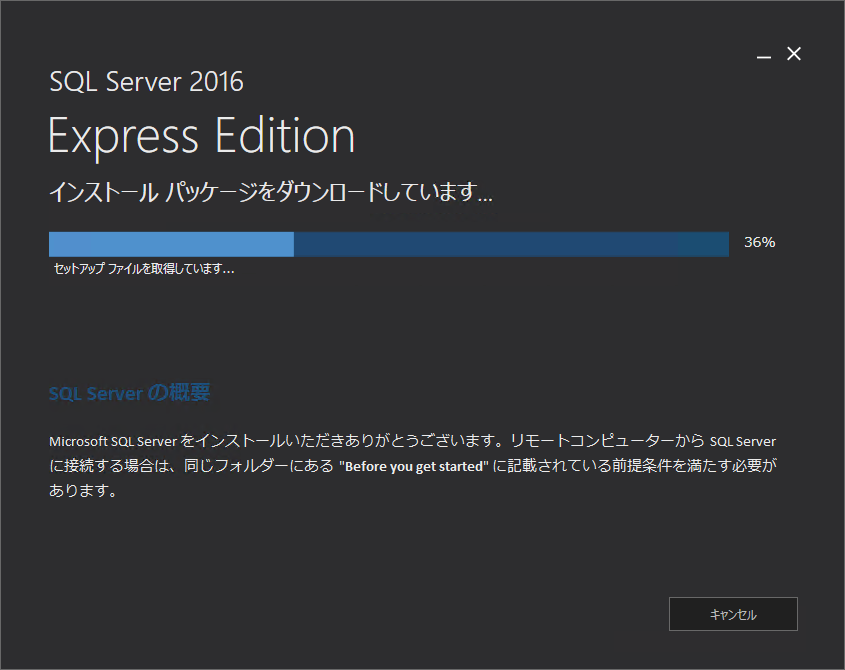This screenshot has width=845, height=670.
Task: Click the セットアップ ファイルを取得しています status text
Action: [x=143, y=269]
